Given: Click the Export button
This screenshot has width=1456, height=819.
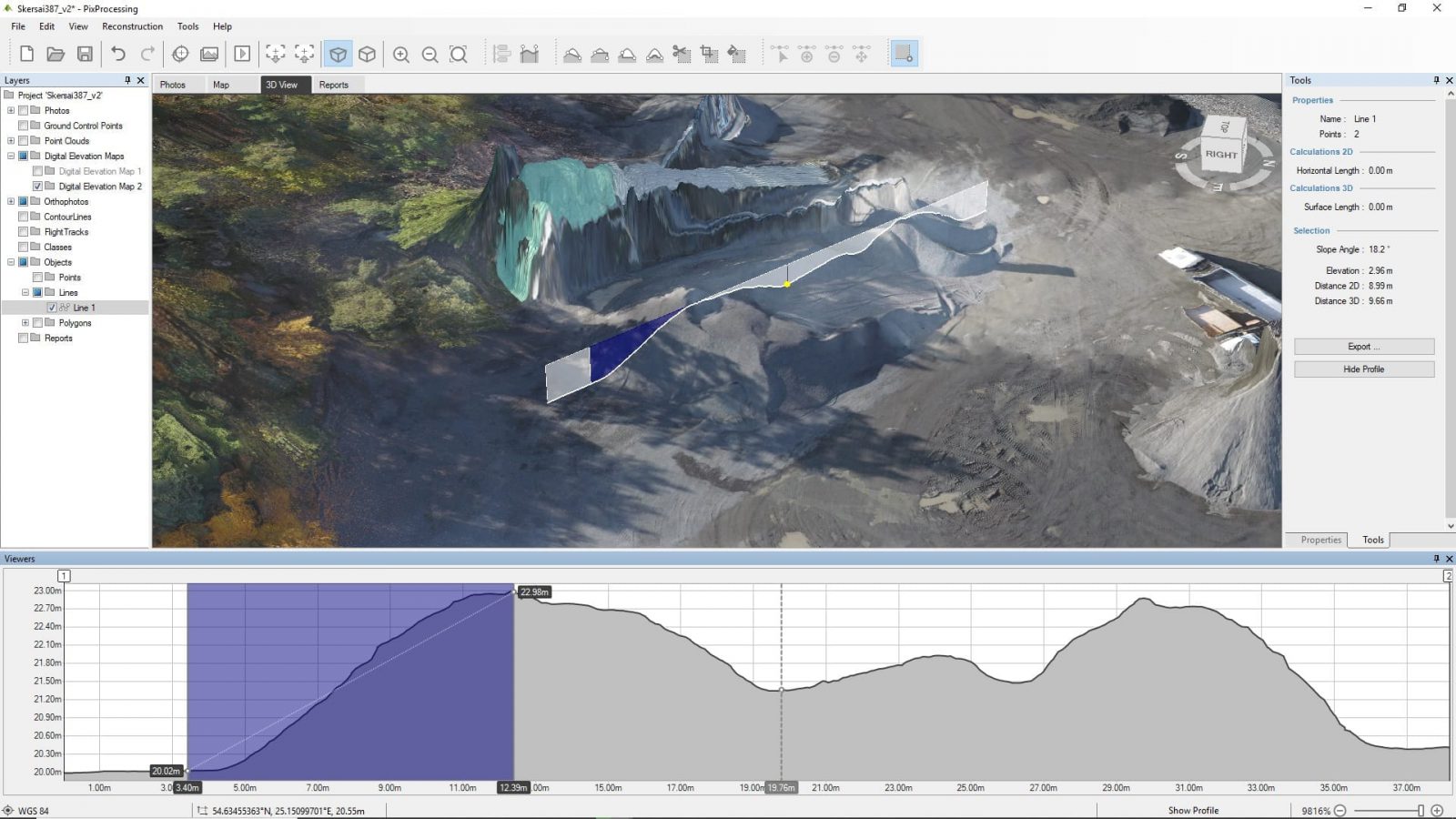Looking at the screenshot, I should 1362,346.
